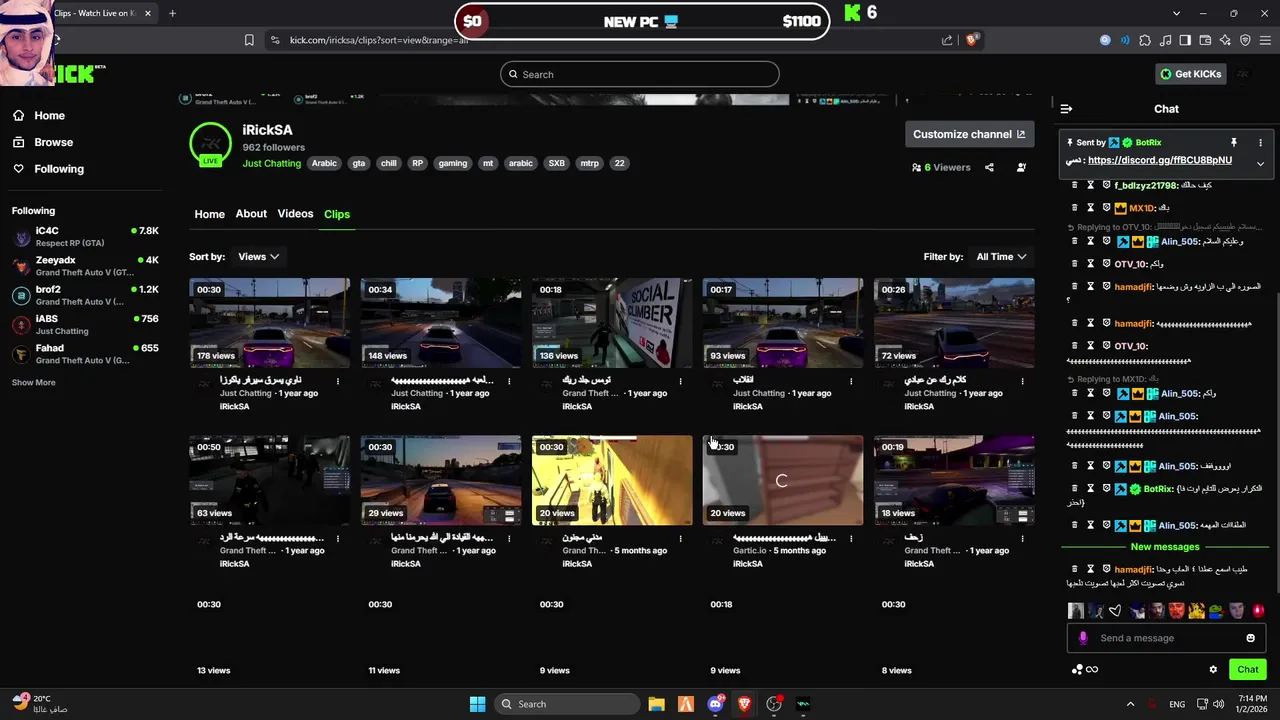Open the discord.gg link in the pinned message

(x=1160, y=160)
